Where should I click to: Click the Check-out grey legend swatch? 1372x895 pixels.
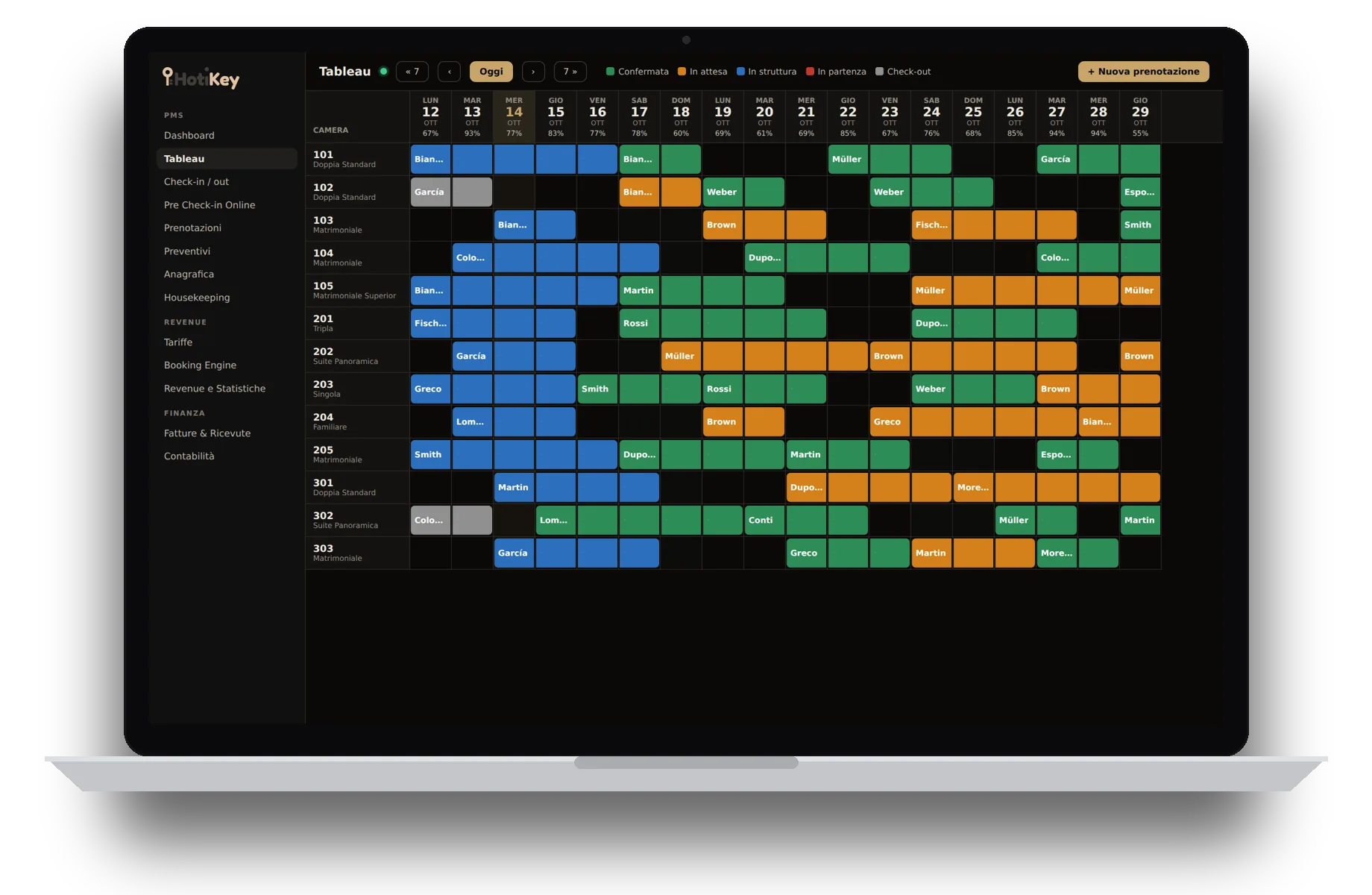pyautogui.click(x=879, y=72)
